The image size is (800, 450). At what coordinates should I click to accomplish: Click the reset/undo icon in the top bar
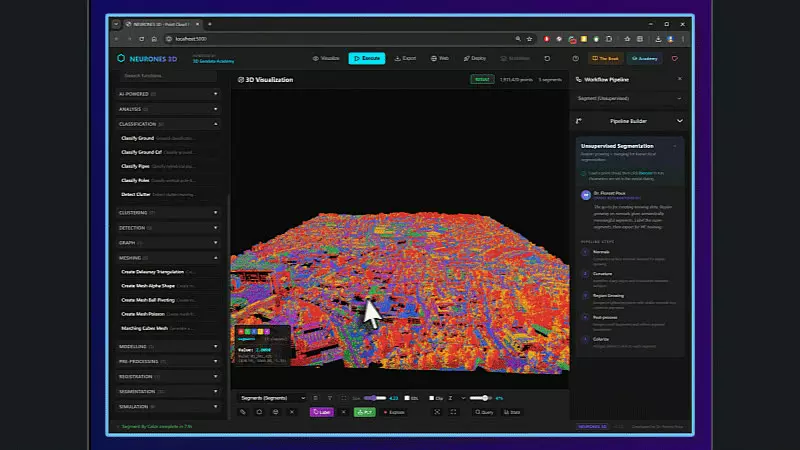(547, 58)
